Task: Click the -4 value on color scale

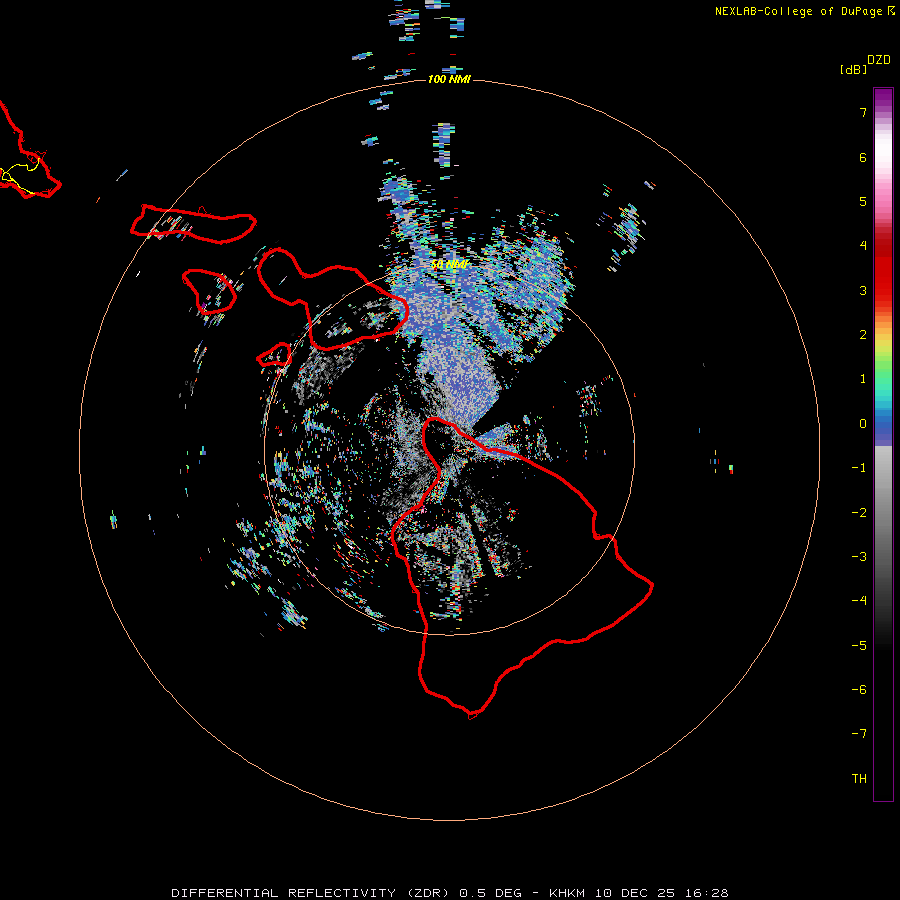Action: (859, 601)
